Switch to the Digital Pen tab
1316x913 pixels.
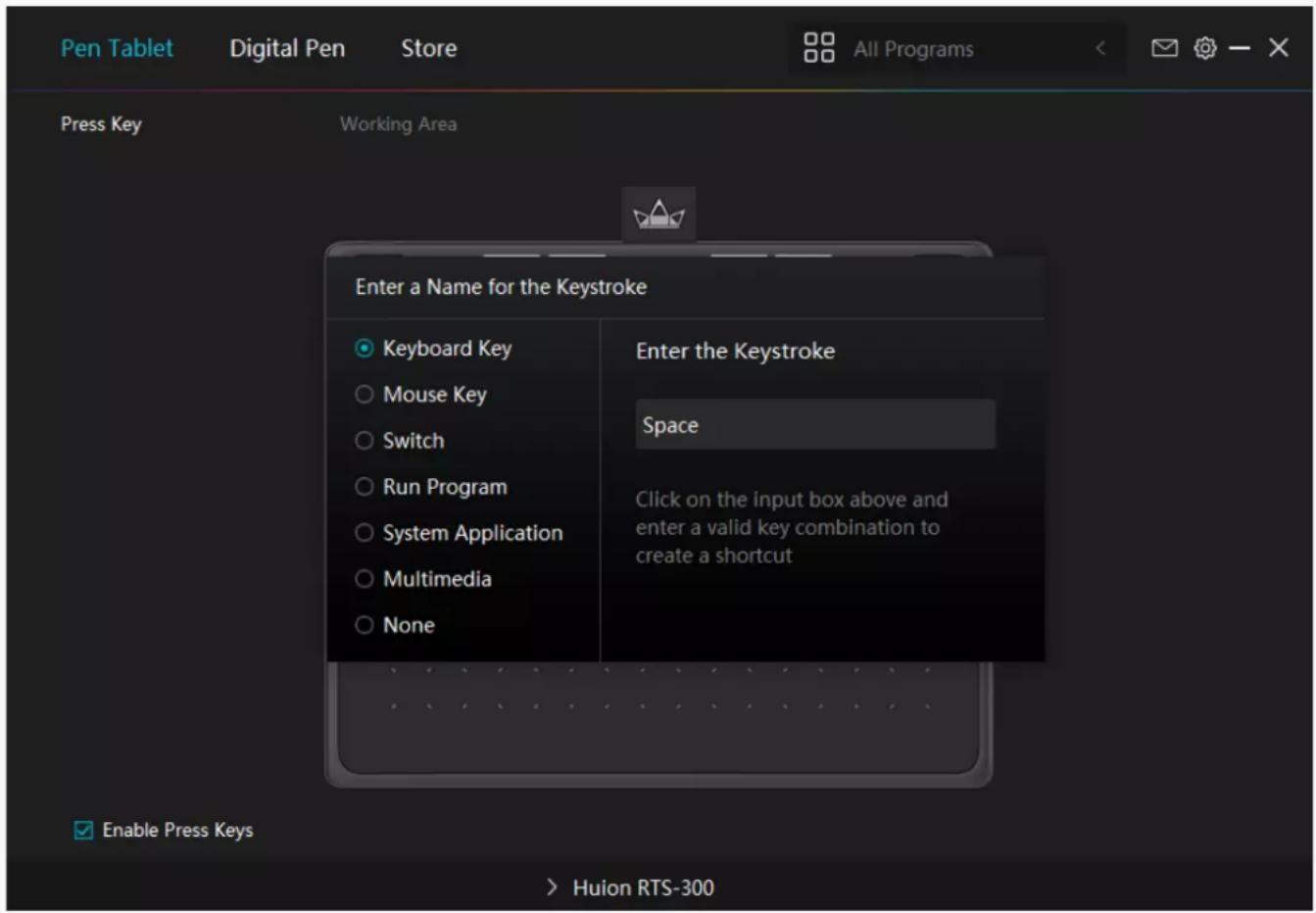tap(287, 48)
